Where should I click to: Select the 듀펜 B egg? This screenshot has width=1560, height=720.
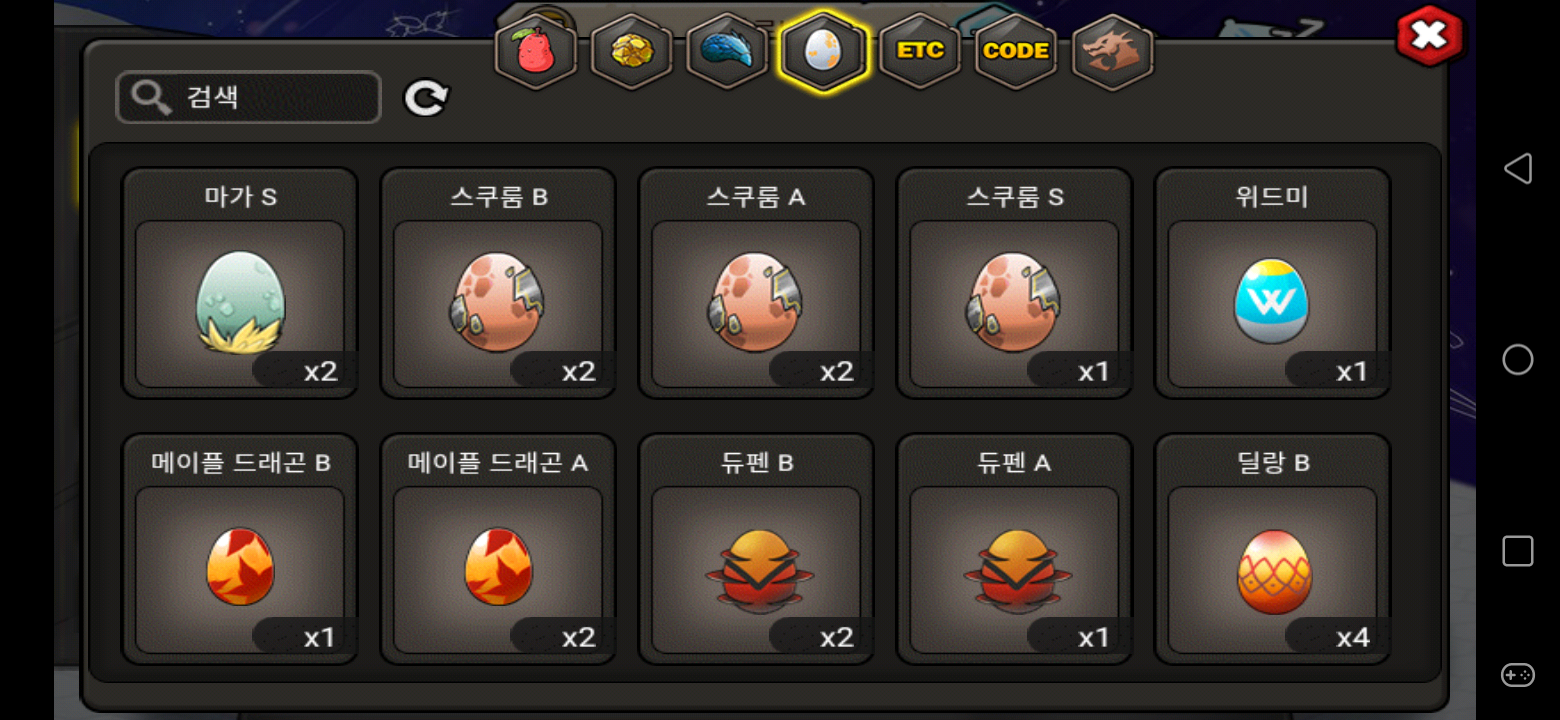coord(756,549)
